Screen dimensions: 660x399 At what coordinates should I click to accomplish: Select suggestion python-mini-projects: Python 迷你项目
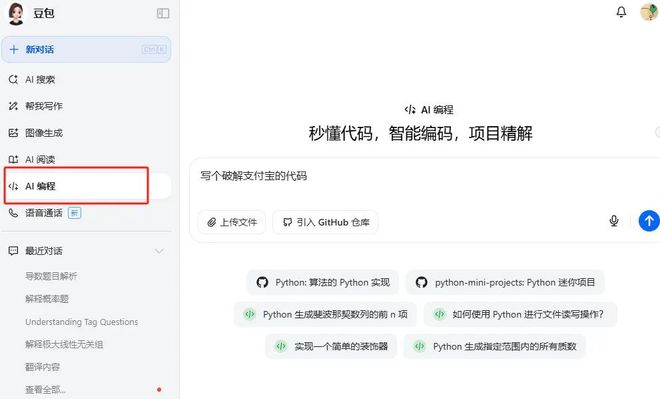pos(505,282)
